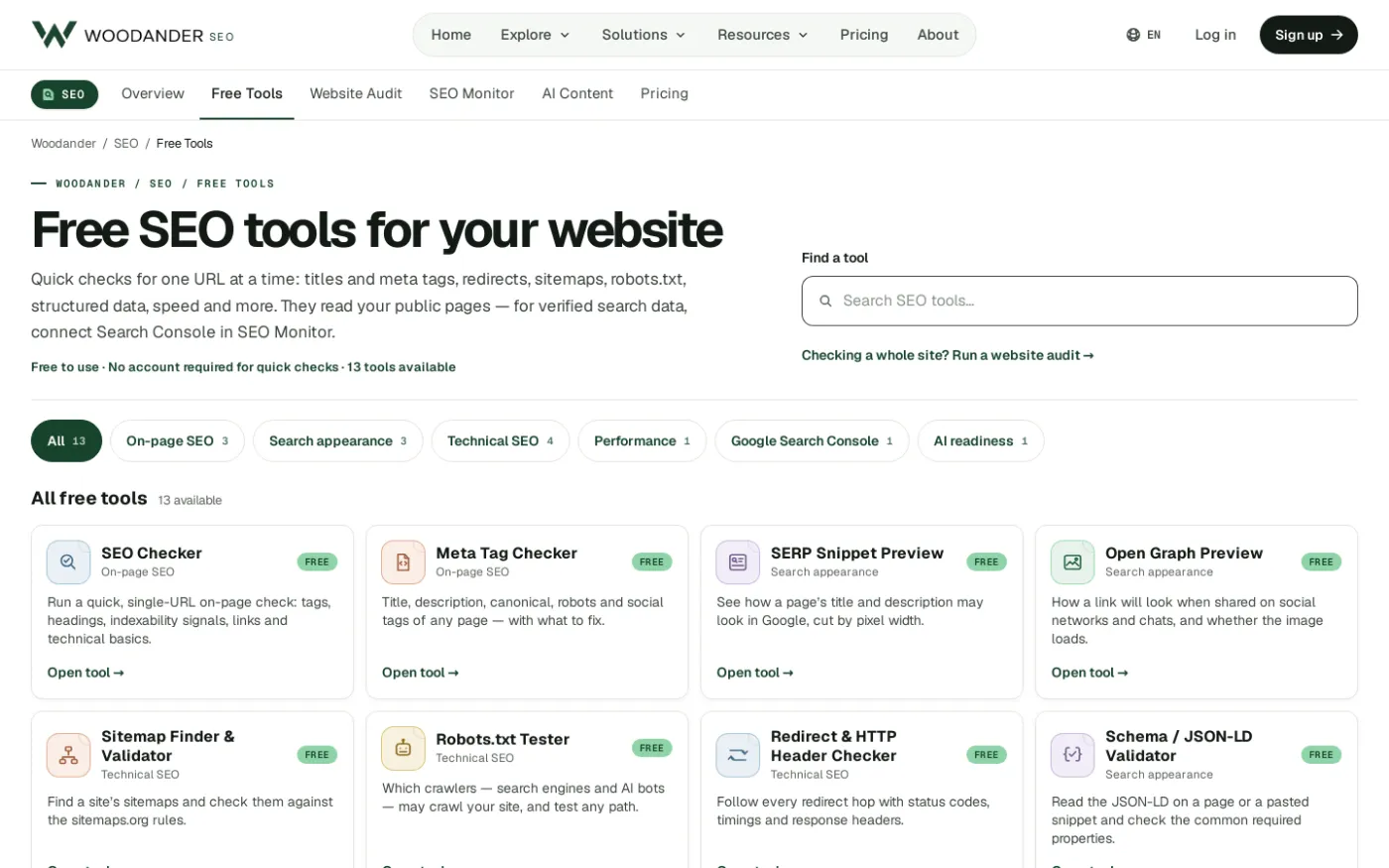This screenshot has width=1389, height=868.
Task: Open tool link for Open Graph Preview
Action: point(1090,673)
